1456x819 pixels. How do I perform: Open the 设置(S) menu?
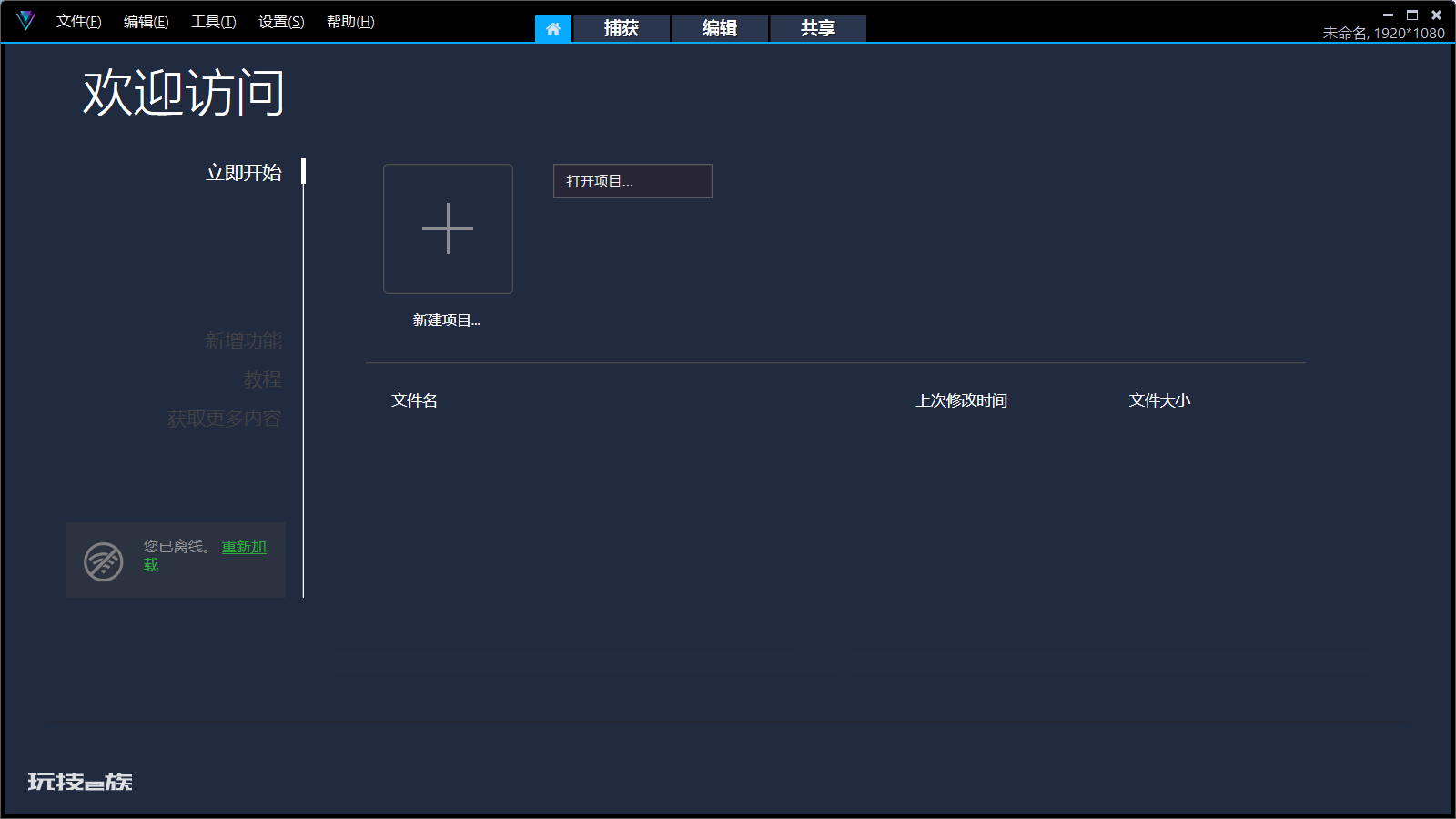[x=281, y=22]
